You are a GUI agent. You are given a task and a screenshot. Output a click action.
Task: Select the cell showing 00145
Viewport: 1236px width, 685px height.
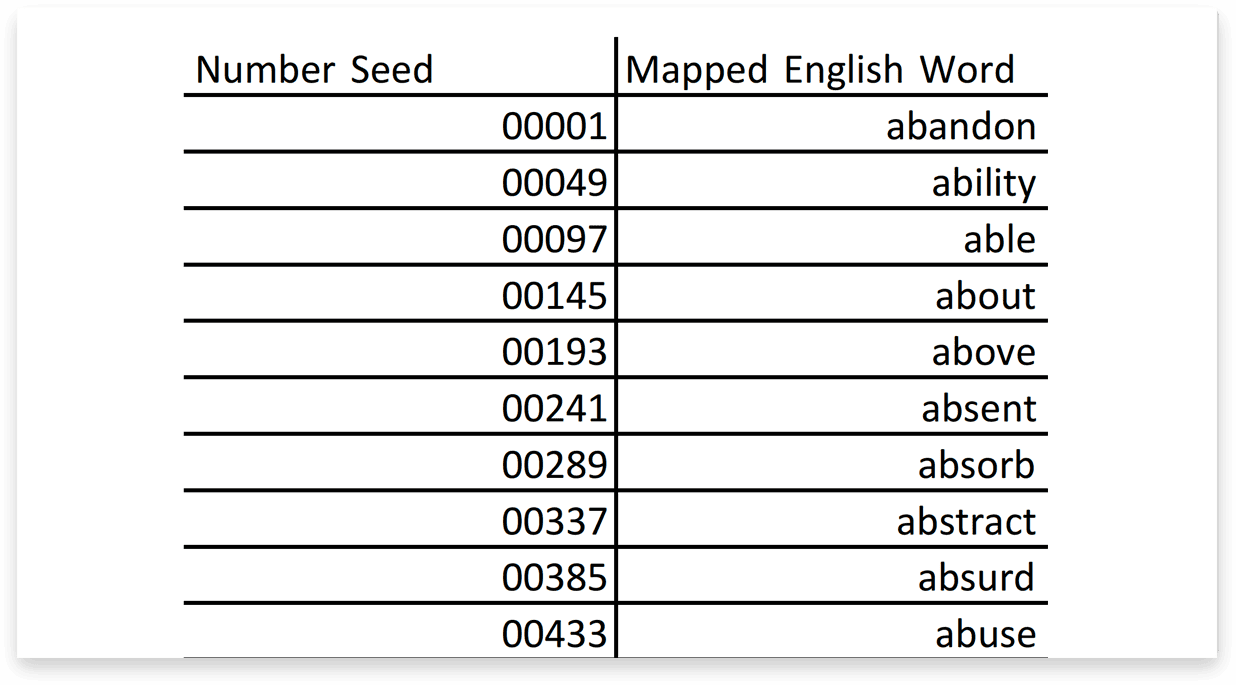tap(400, 294)
